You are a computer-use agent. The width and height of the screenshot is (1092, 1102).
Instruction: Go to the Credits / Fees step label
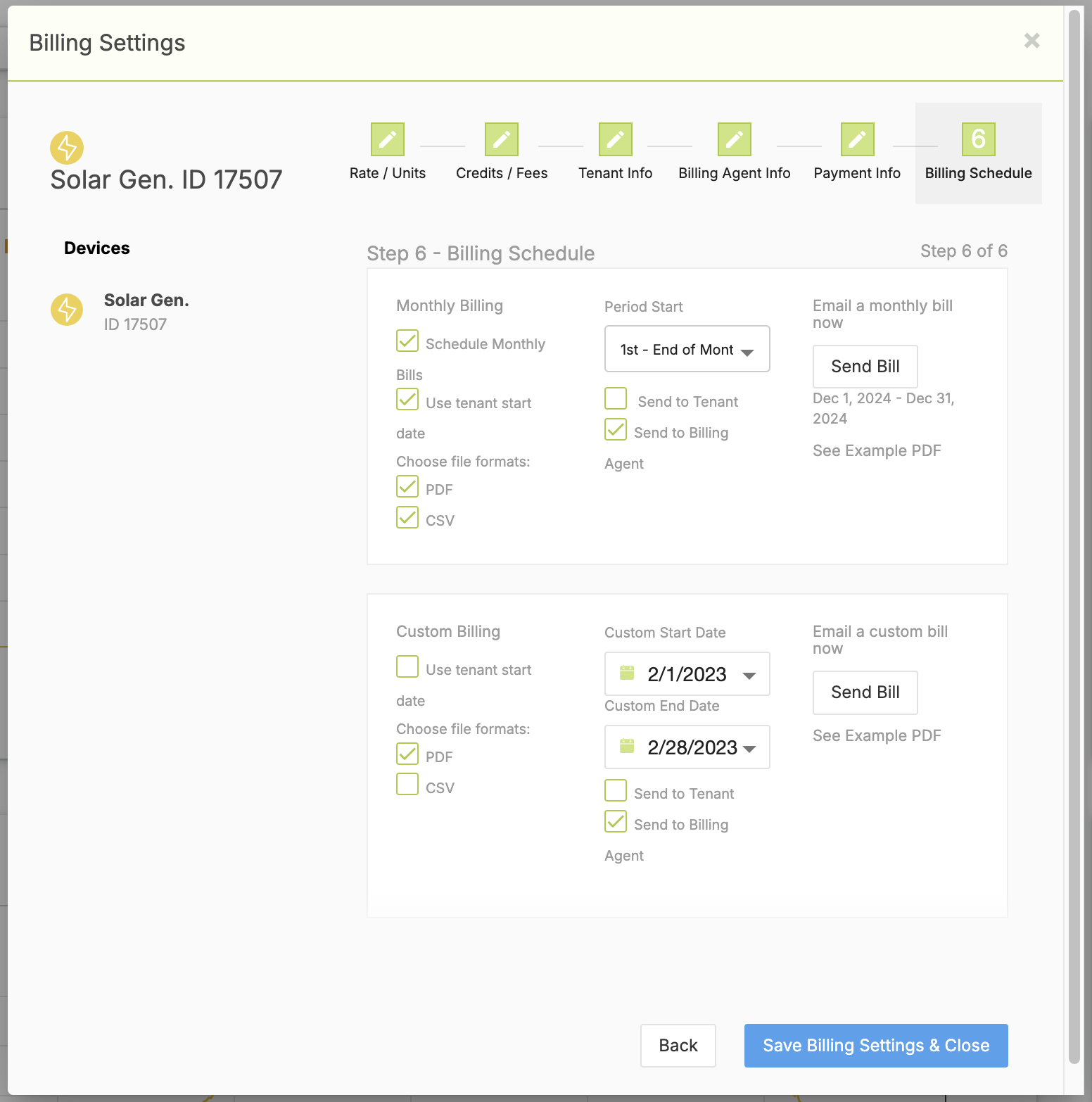click(x=502, y=173)
